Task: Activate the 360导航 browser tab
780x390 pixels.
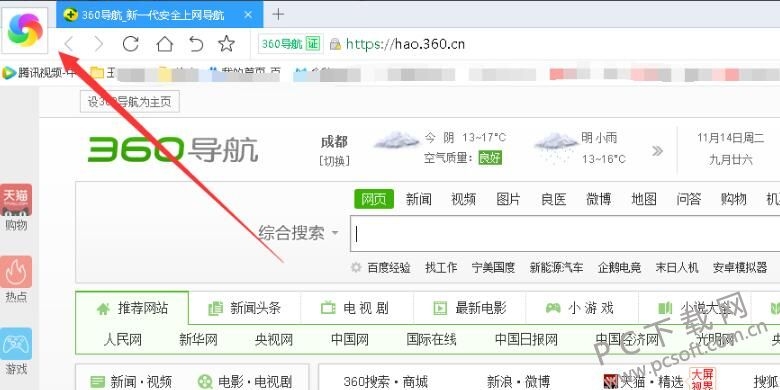Action: 160,14
